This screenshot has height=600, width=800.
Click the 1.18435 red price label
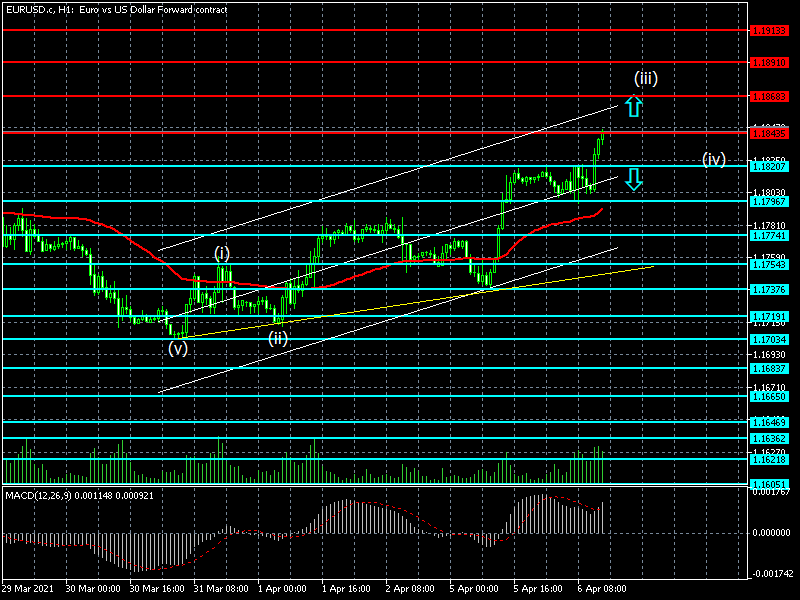click(769, 134)
